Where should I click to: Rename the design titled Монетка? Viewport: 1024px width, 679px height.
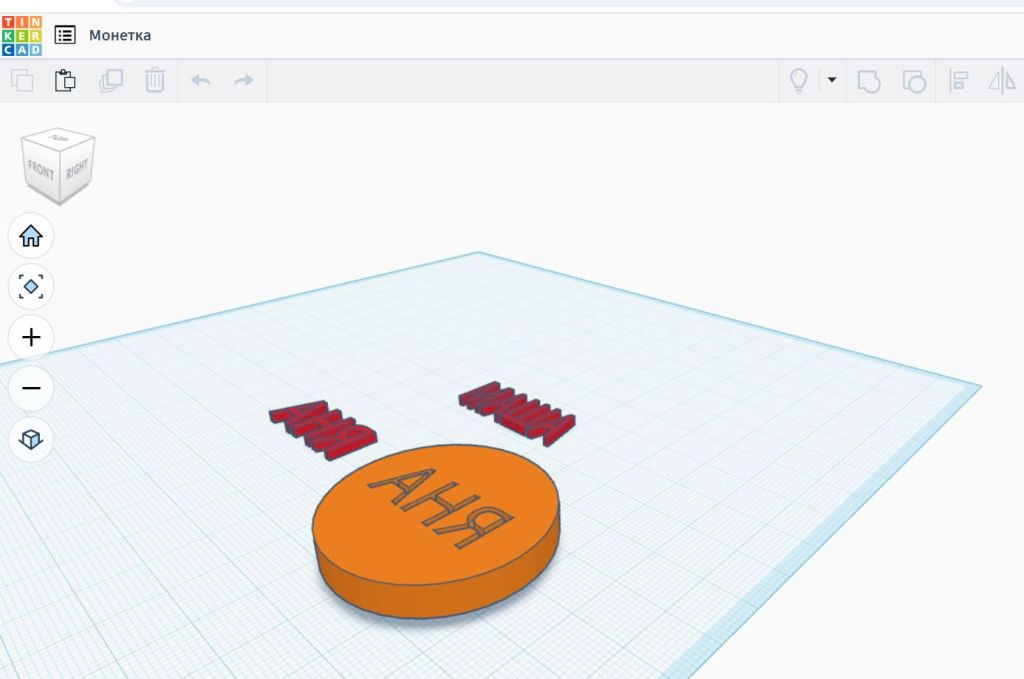120,35
